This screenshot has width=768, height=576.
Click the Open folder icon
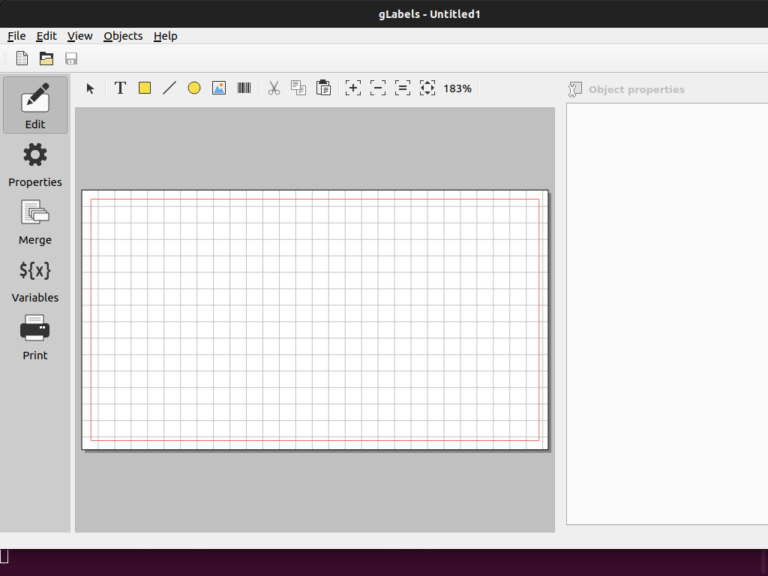tap(46, 59)
